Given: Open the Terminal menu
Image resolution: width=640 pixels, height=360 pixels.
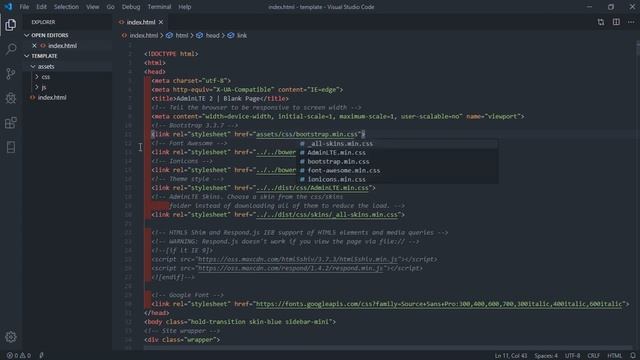Looking at the screenshot, I should pyautogui.click(x=159, y=7).
